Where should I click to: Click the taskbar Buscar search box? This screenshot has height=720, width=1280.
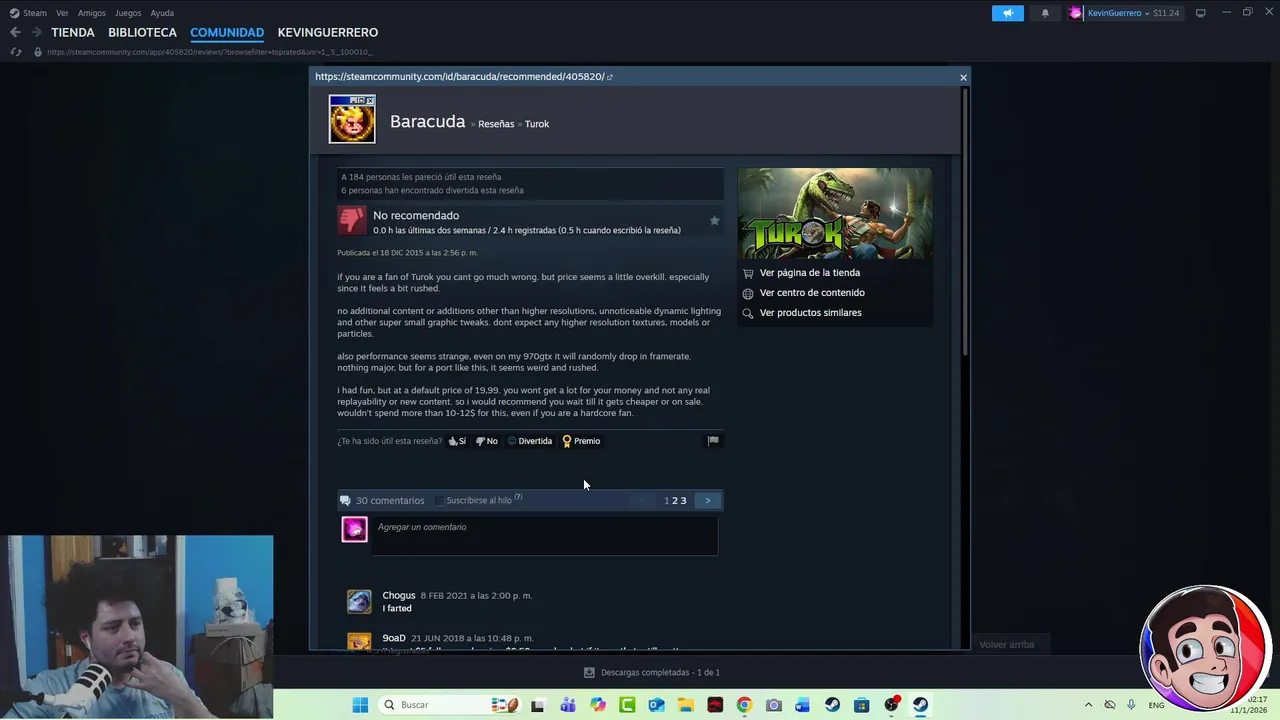450,705
